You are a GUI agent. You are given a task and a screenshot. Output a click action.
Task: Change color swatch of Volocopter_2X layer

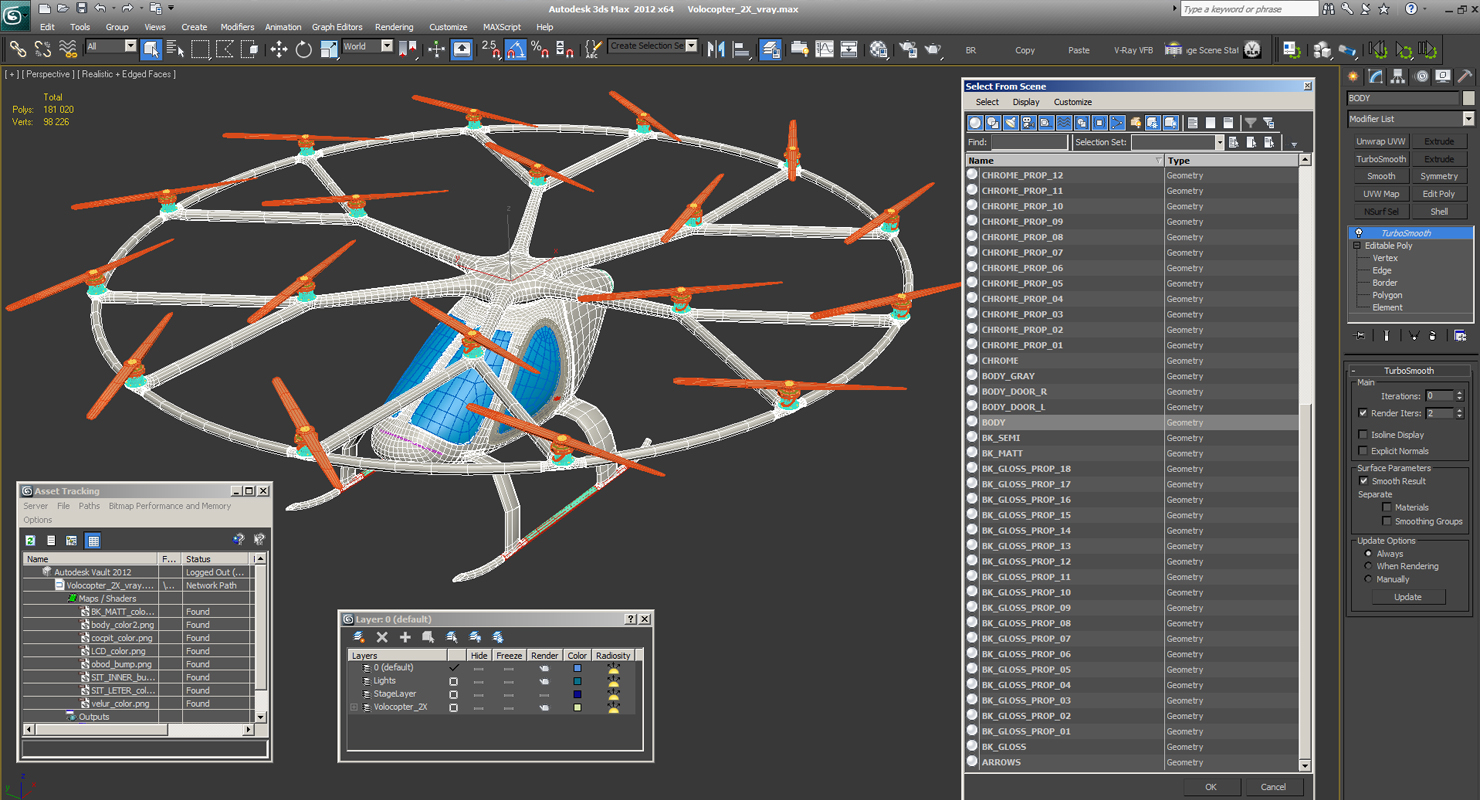[577, 707]
